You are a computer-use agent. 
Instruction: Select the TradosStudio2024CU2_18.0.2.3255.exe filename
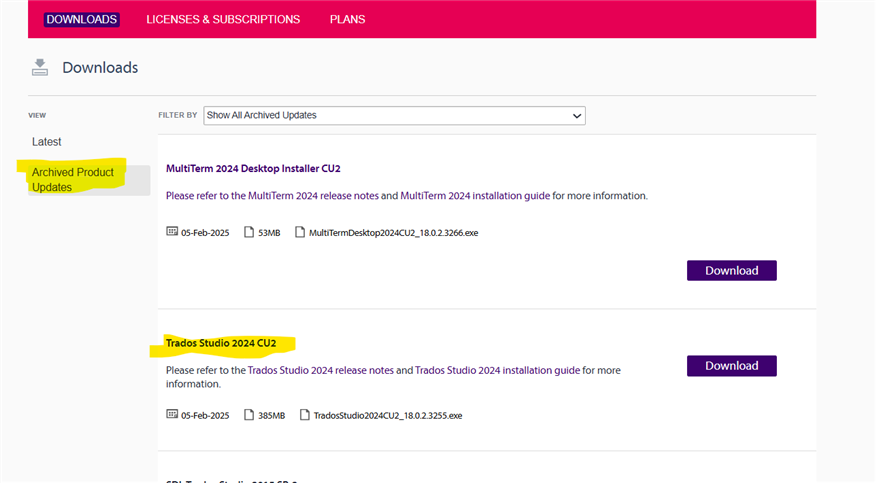click(x=388, y=416)
